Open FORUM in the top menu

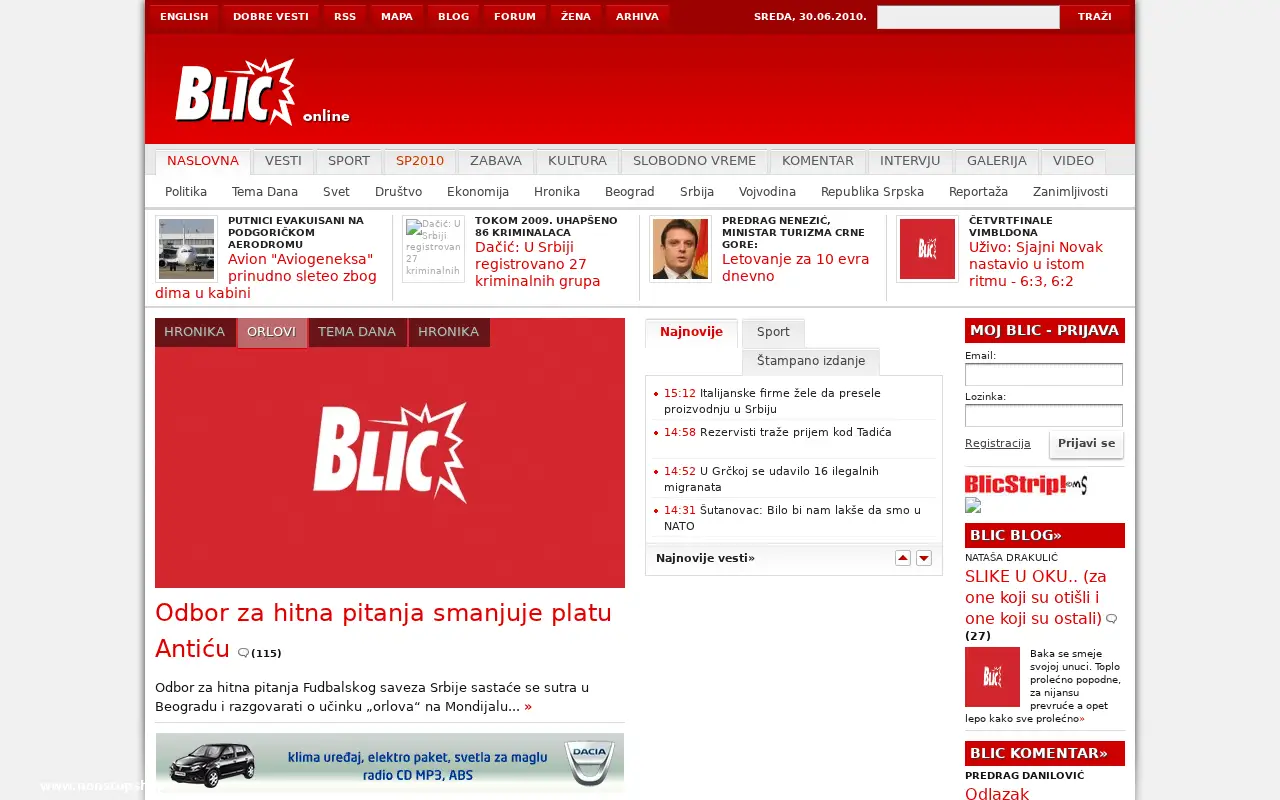[x=515, y=17]
